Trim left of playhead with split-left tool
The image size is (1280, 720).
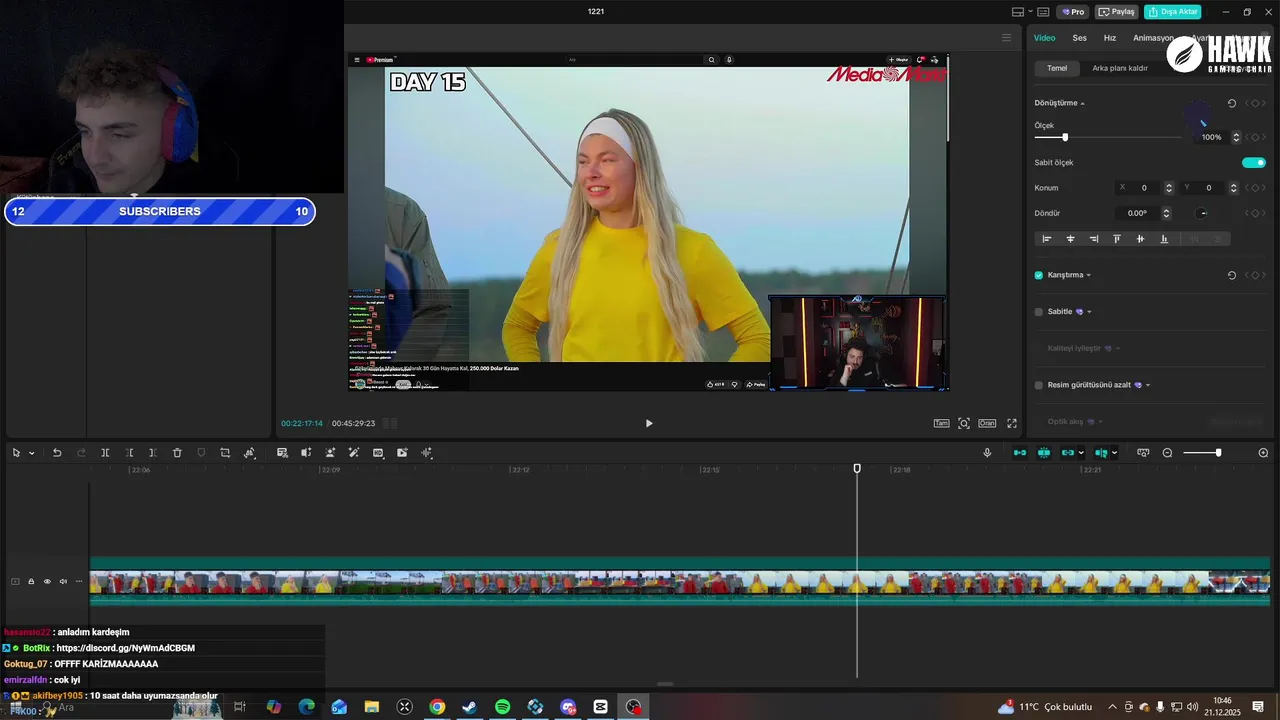click(130, 453)
